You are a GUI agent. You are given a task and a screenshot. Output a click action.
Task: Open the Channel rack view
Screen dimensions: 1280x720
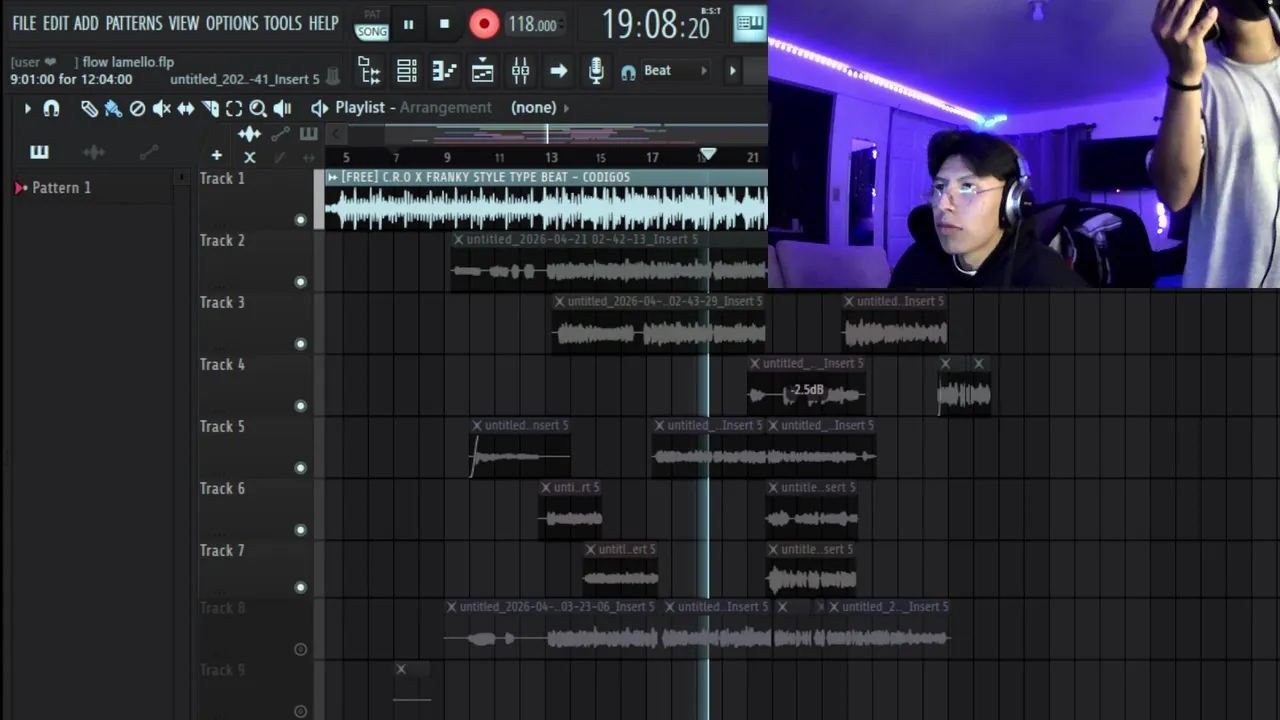[x=407, y=70]
